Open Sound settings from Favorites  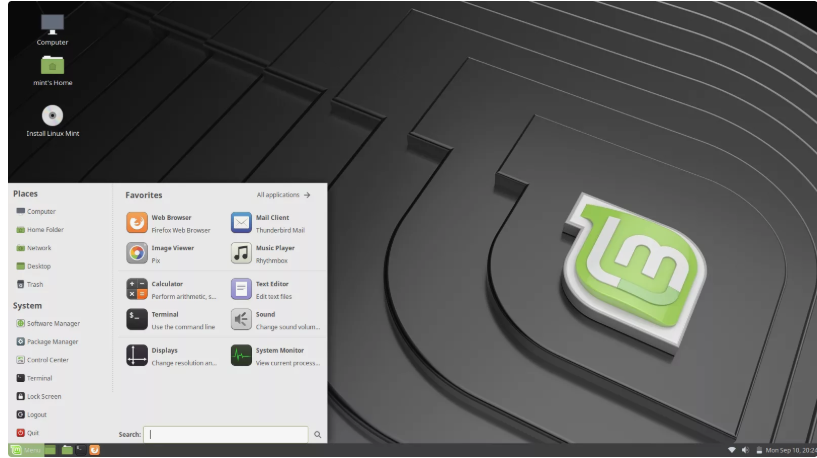pos(275,320)
